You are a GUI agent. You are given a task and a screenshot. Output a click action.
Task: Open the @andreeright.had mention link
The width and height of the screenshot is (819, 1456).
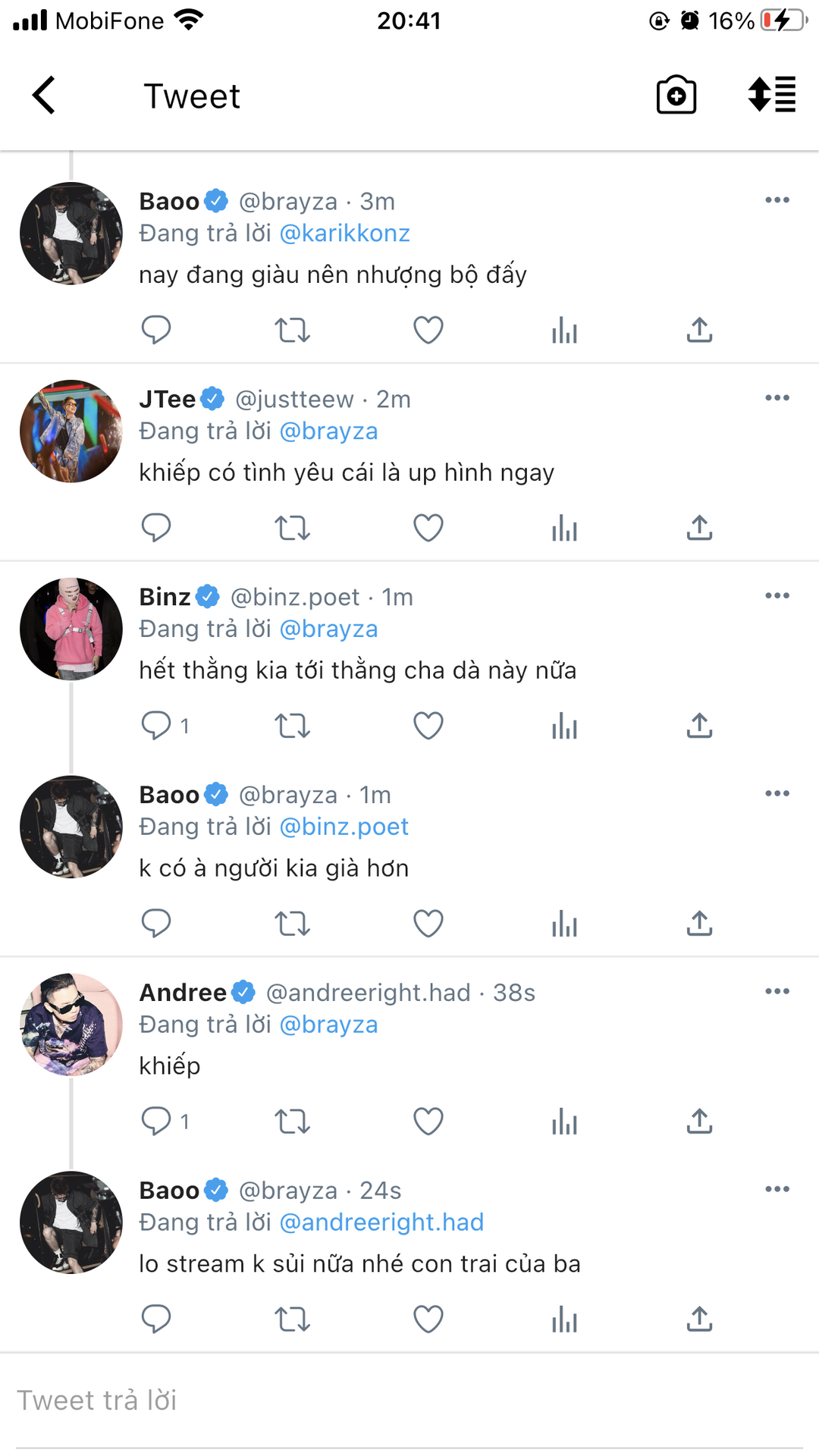381,1222
